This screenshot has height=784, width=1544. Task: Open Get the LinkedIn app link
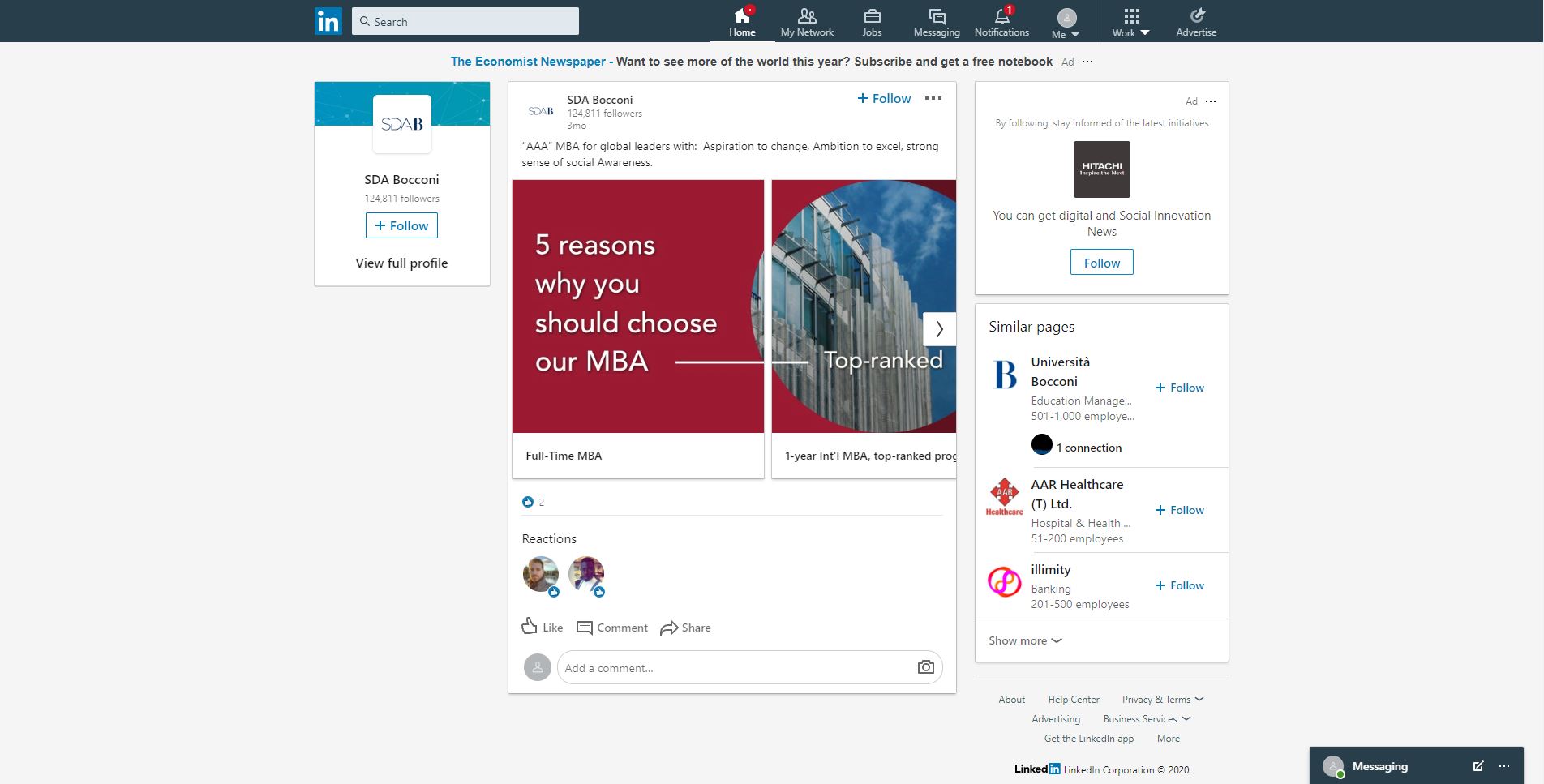[x=1089, y=739]
